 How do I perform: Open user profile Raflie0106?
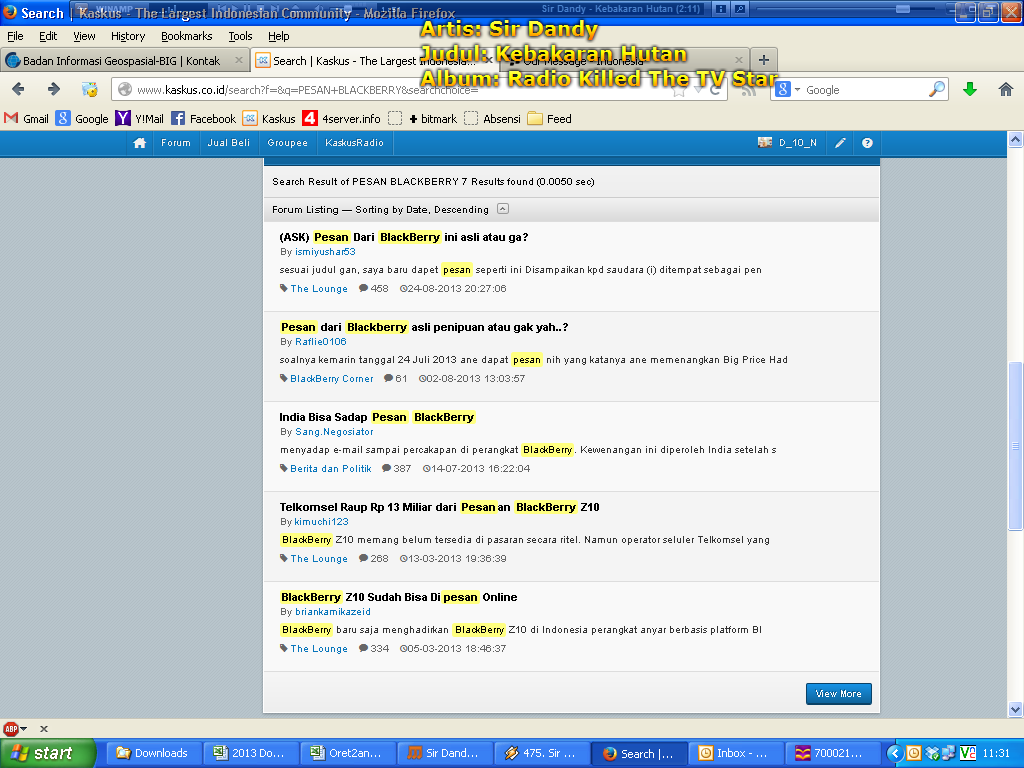321,342
